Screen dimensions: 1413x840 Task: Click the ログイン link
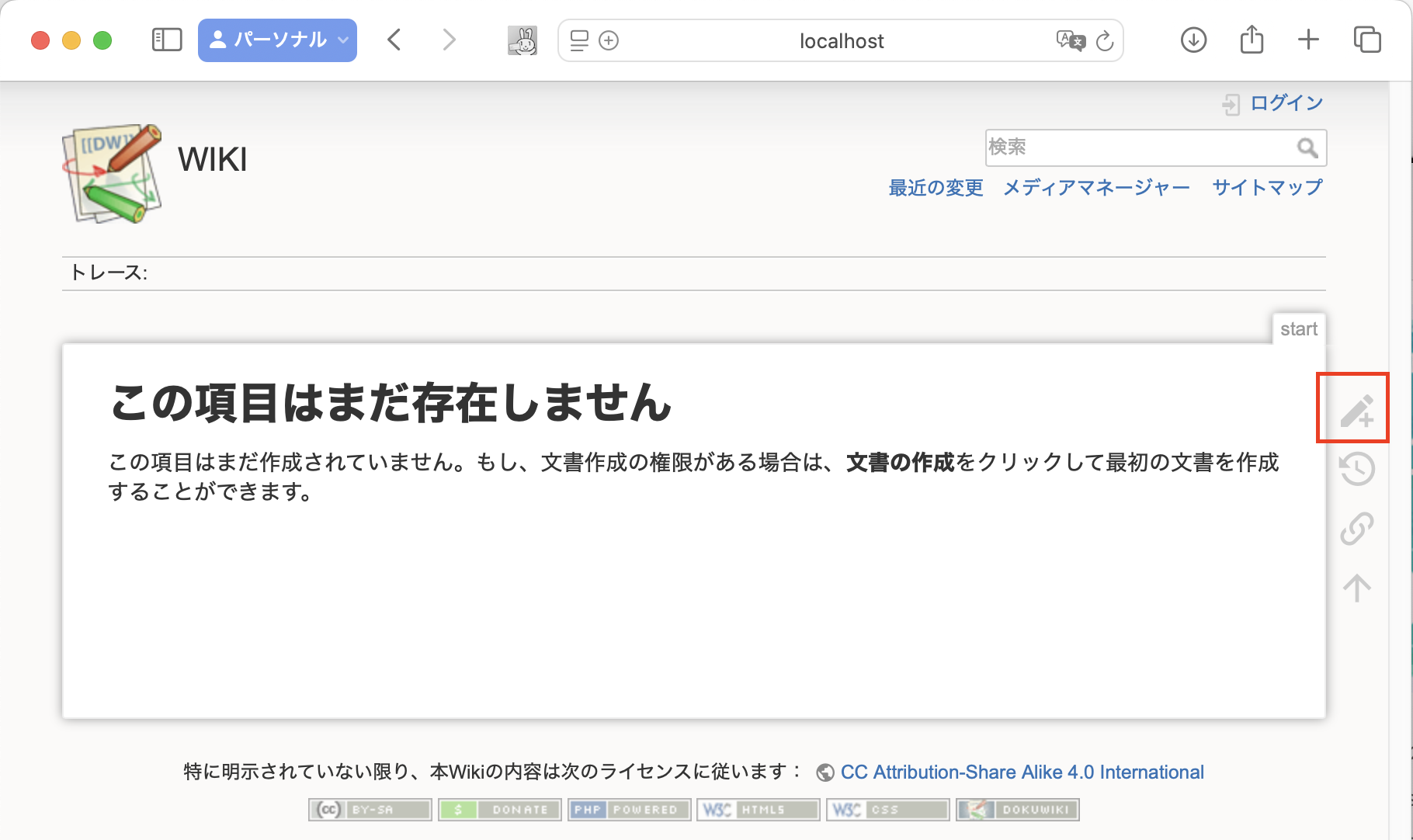(x=1286, y=102)
